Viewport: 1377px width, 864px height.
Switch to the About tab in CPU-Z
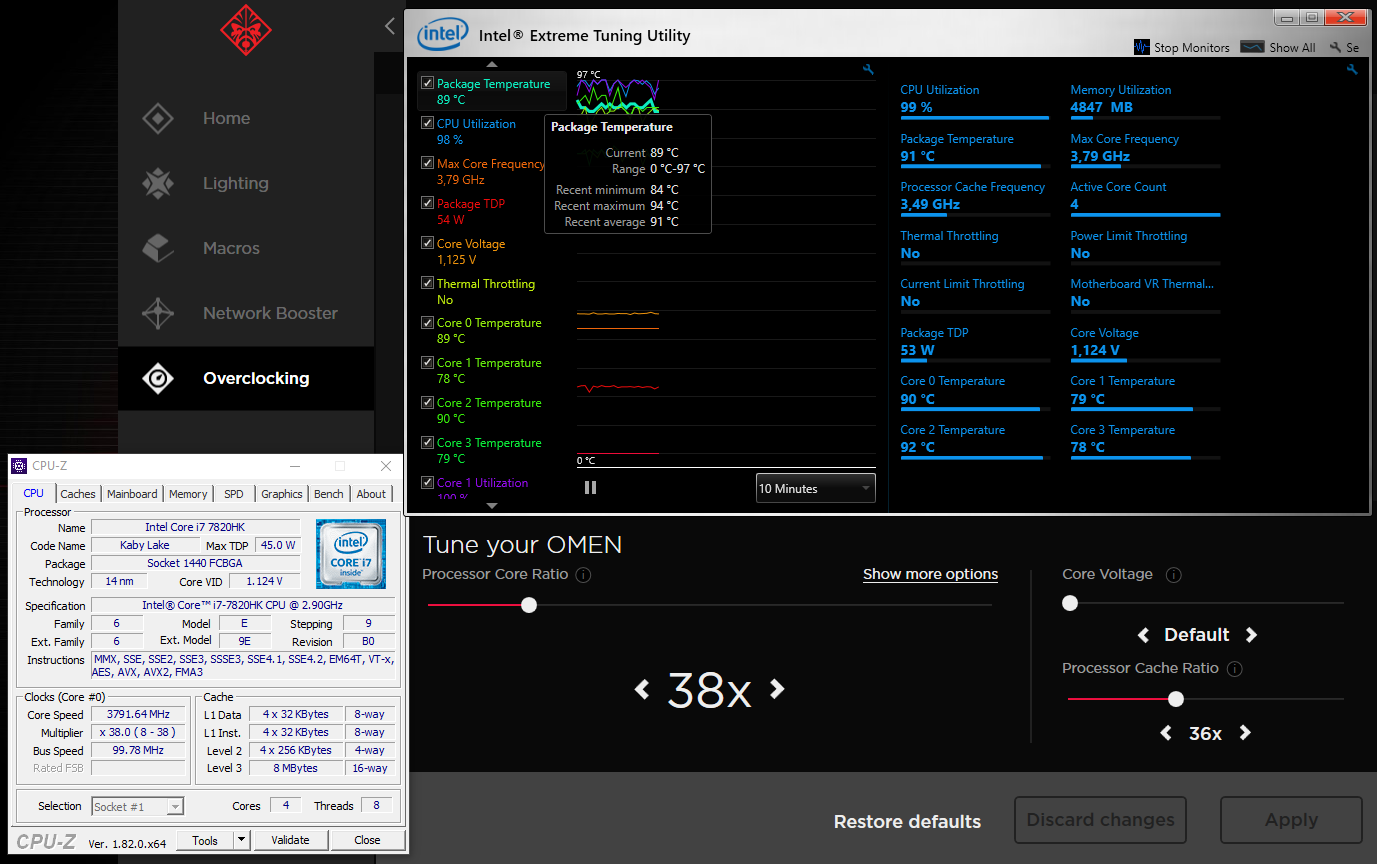pyautogui.click(x=371, y=494)
